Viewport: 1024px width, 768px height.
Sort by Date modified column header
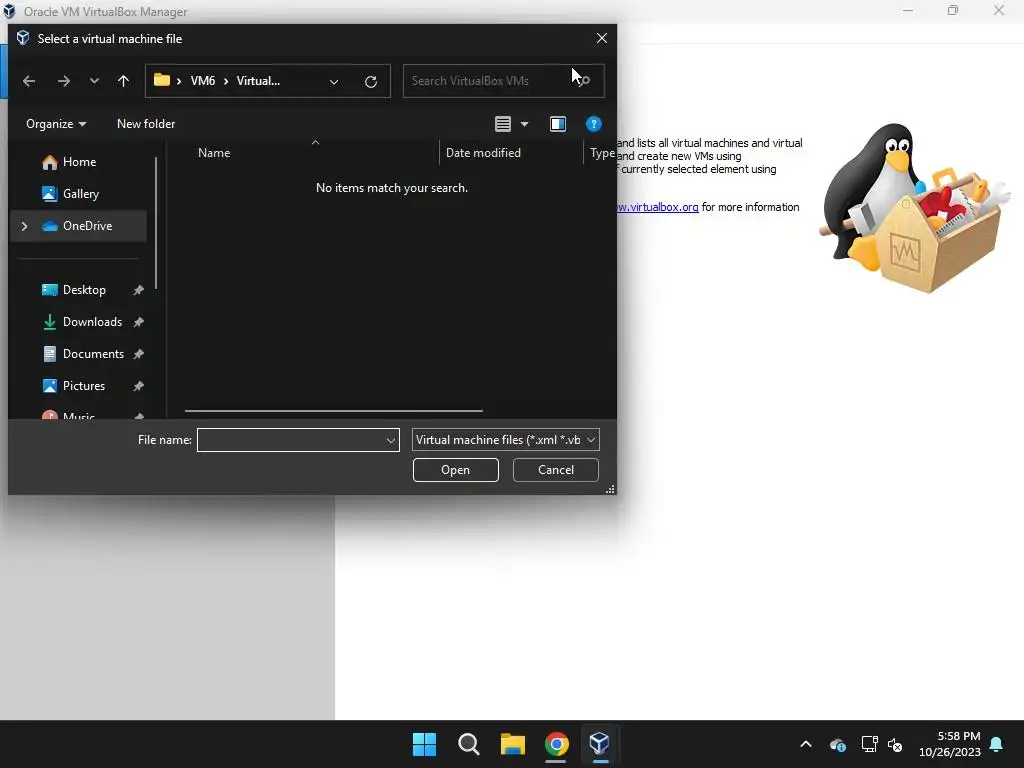click(x=483, y=153)
